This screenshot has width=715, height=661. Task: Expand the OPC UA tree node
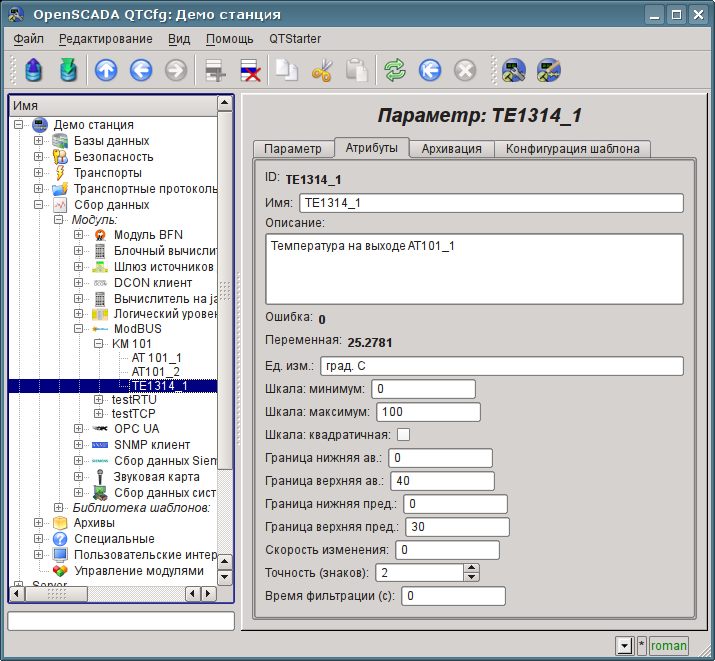[79, 429]
